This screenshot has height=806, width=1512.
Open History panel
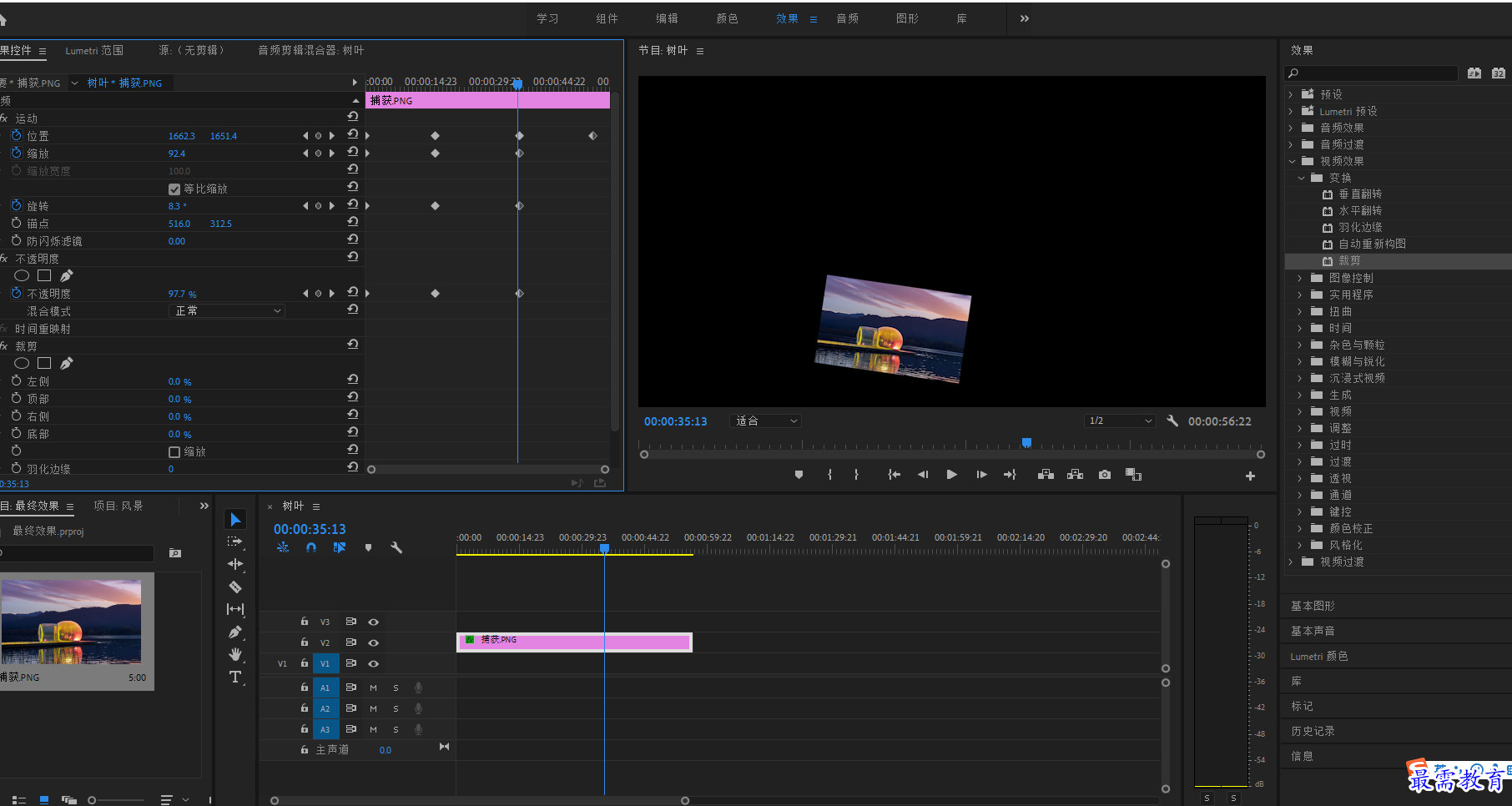coord(1313,731)
